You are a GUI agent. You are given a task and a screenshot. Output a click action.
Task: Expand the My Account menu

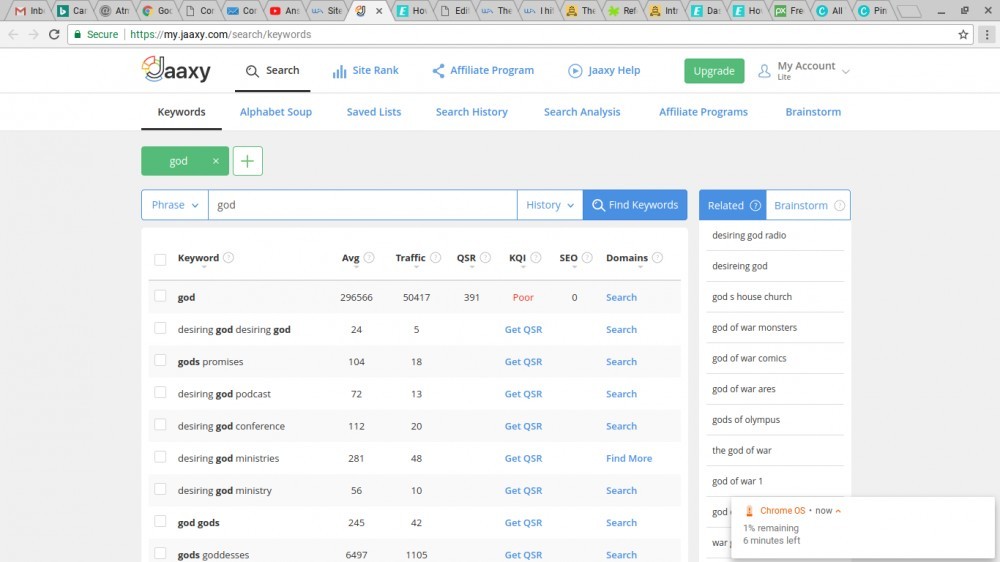click(x=846, y=71)
